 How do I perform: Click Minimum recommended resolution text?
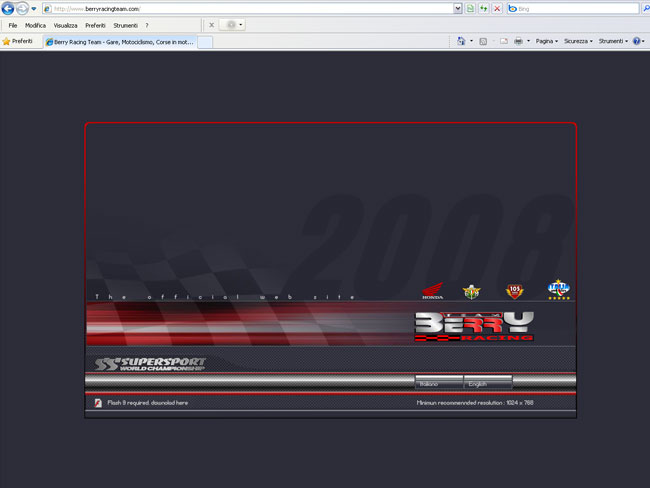click(475, 403)
